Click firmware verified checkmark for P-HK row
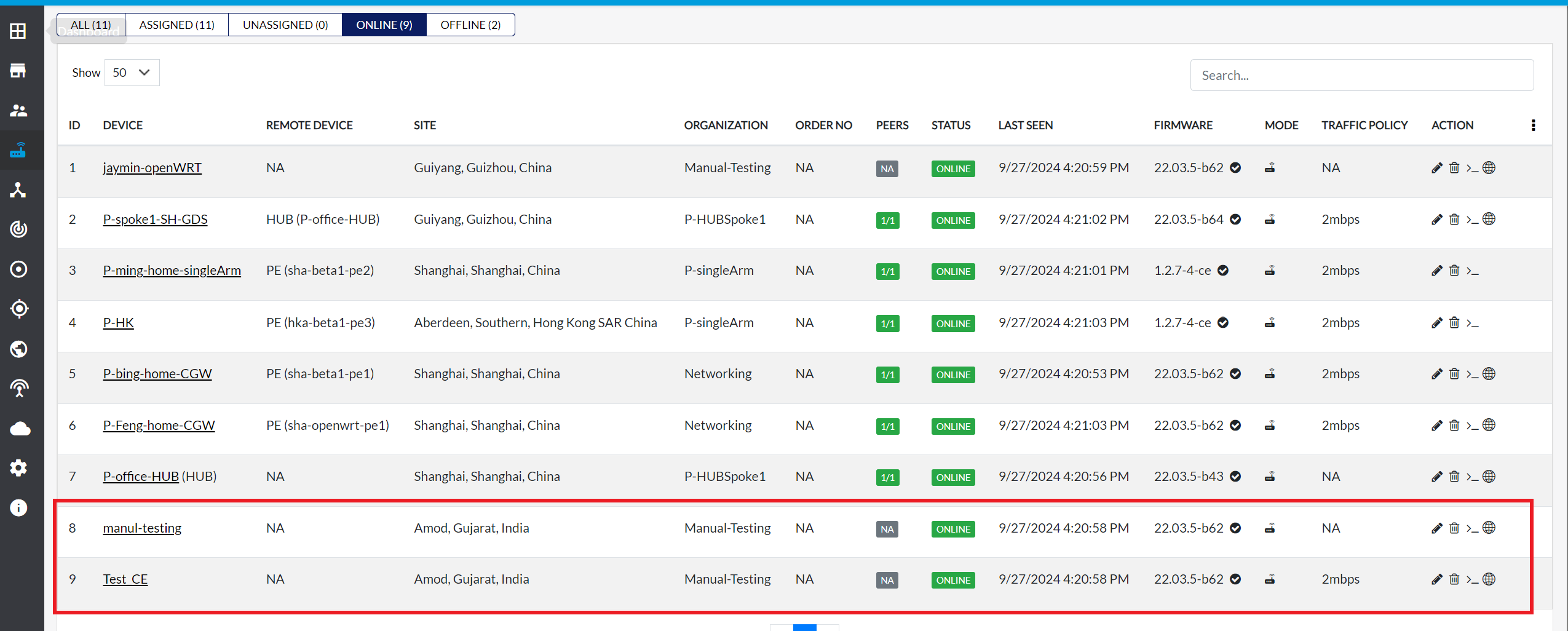1568x631 pixels. (x=1223, y=323)
